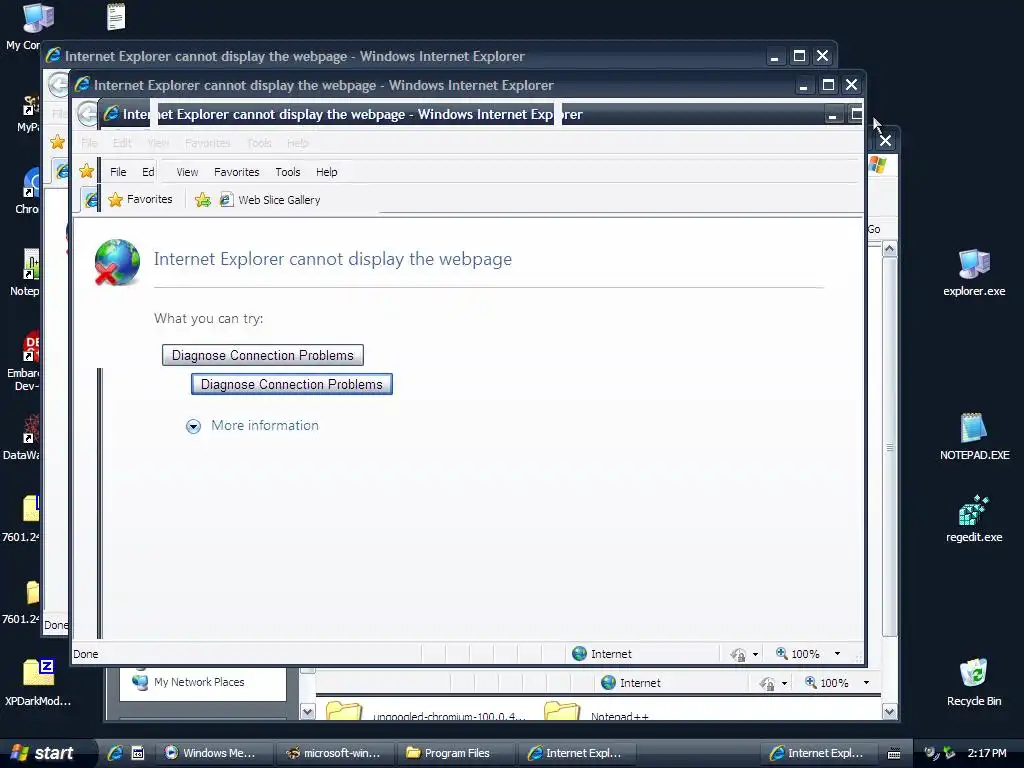The height and width of the screenshot is (768, 1024).
Task: Click the Internet zone globe in front status bar
Action: coord(579,654)
